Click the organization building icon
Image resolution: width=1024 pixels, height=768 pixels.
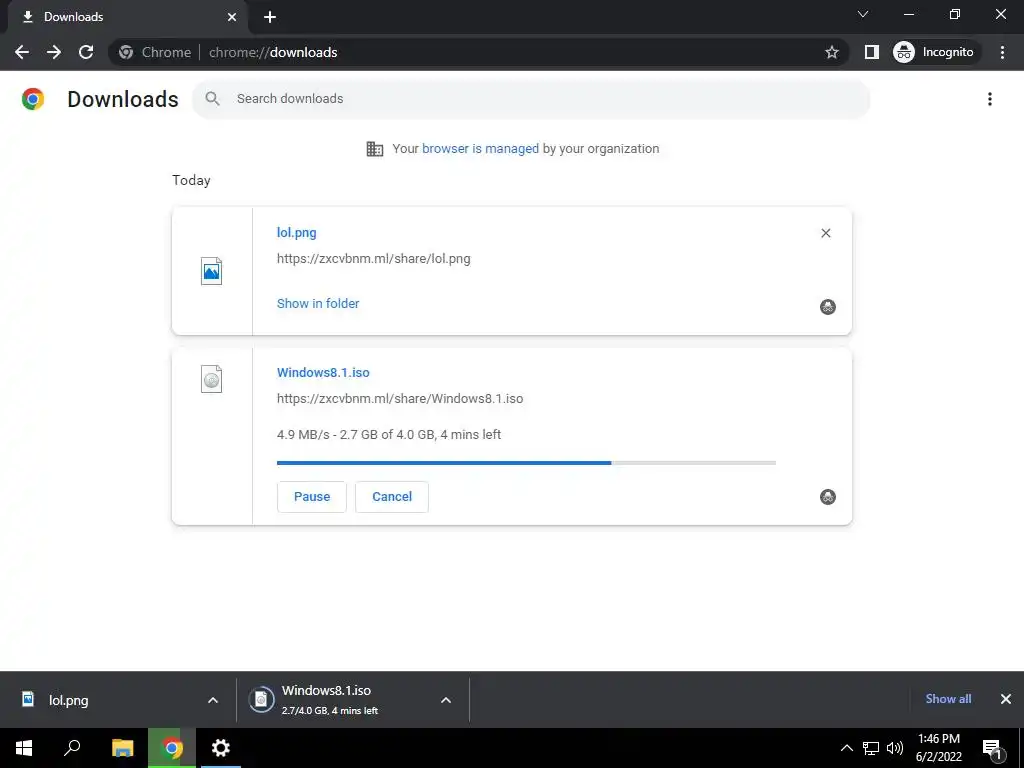pos(375,149)
